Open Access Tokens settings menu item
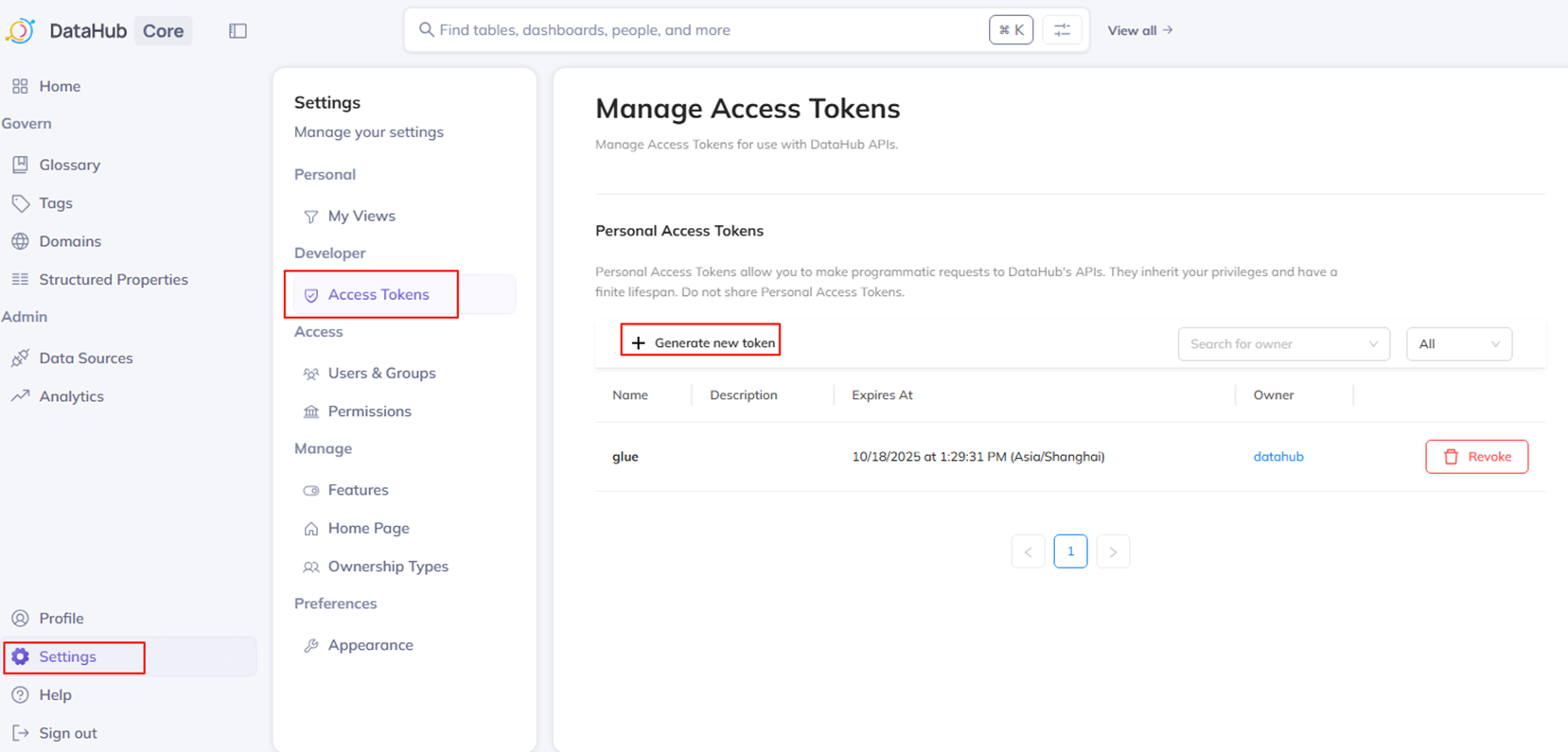1568x752 pixels. tap(378, 294)
